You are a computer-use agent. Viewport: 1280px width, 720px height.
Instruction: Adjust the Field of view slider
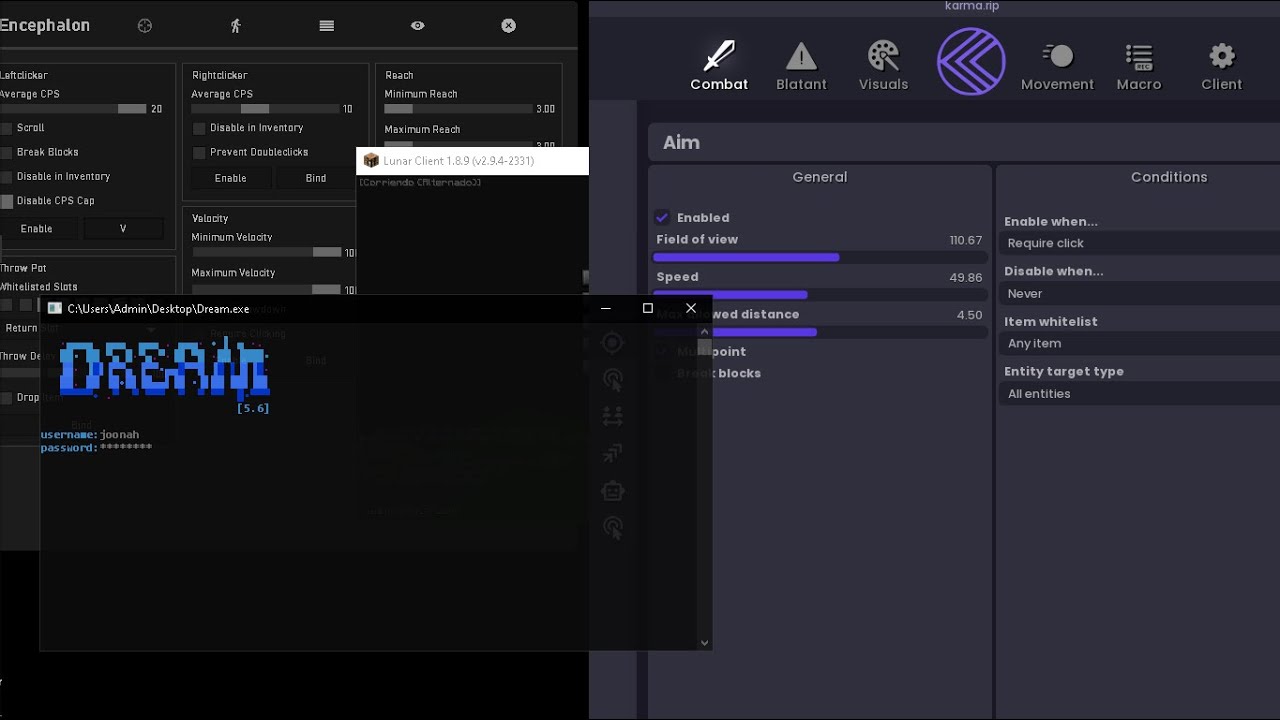pos(818,257)
